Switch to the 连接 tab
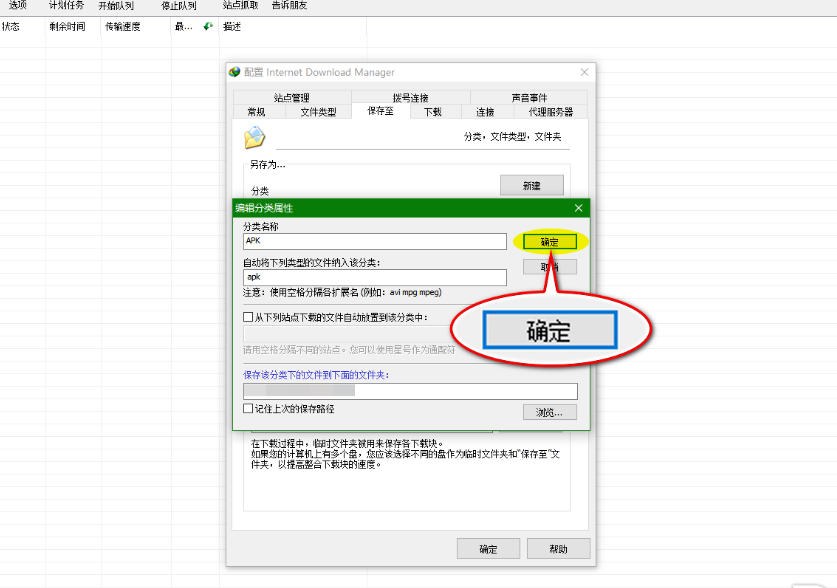Viewport: 837px width, 588px height. pos(485,112)
